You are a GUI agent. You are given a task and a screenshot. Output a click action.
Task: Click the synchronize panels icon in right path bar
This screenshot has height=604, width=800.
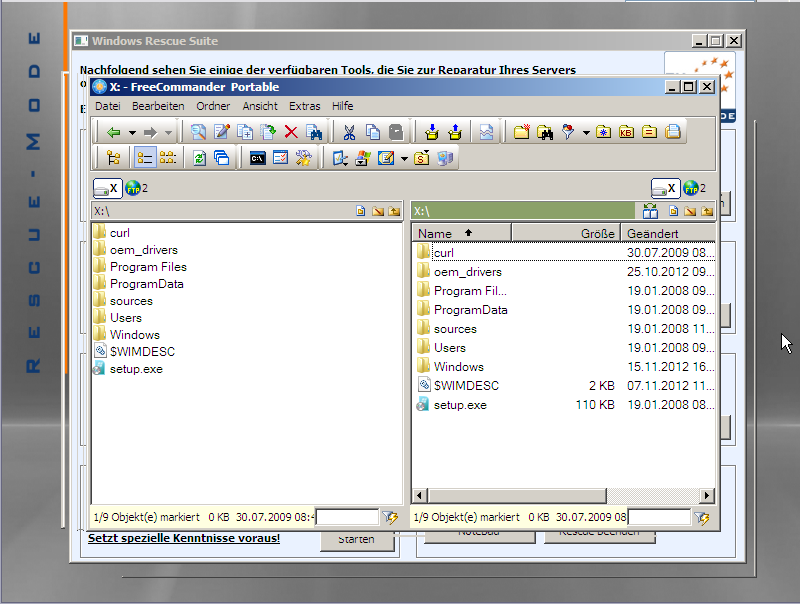tap(651, 211)
